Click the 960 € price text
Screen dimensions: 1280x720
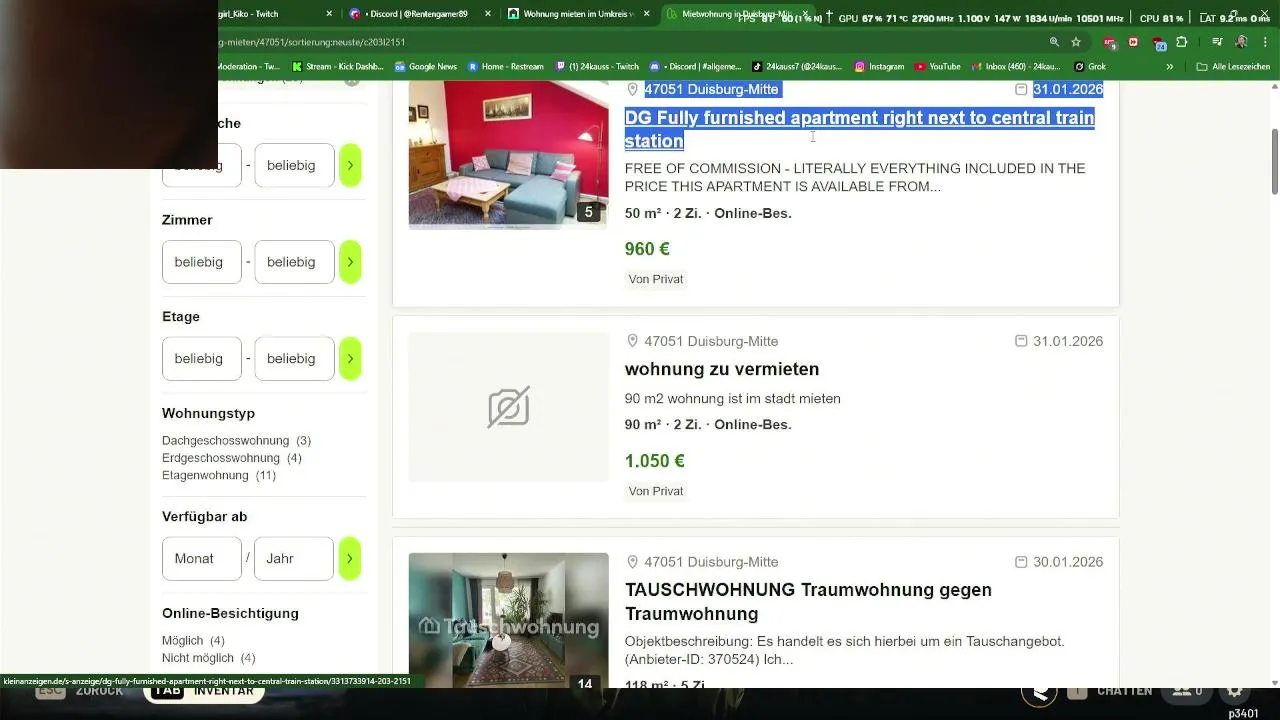tap(647, 249)
